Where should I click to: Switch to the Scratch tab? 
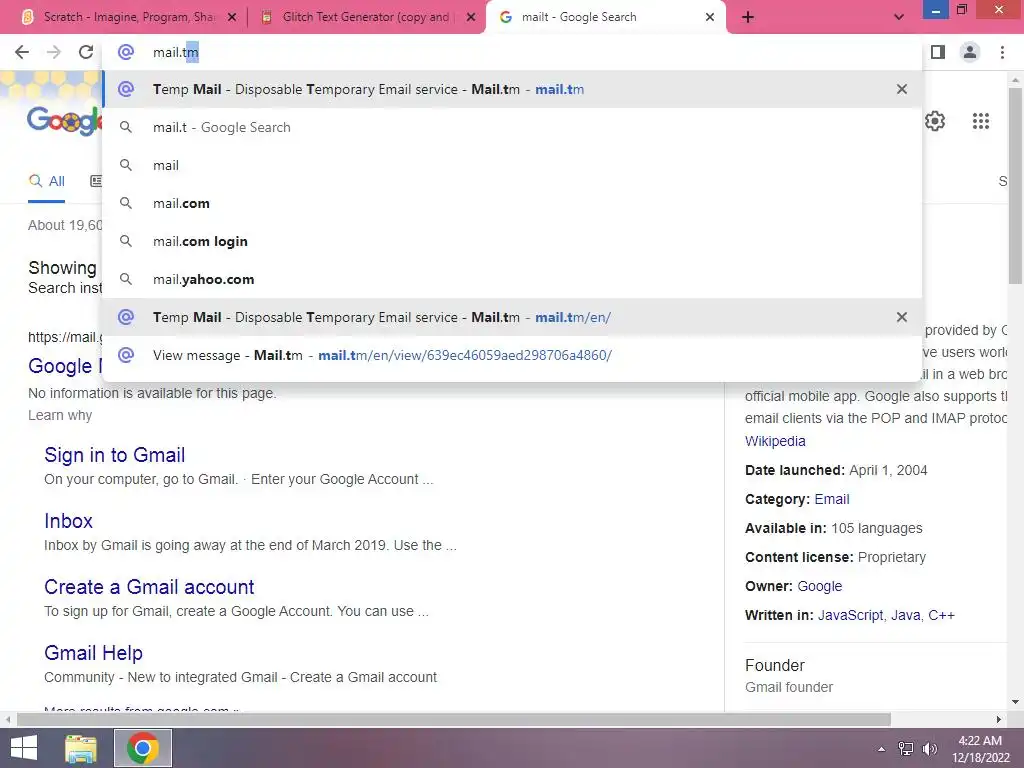coord(128,17)
